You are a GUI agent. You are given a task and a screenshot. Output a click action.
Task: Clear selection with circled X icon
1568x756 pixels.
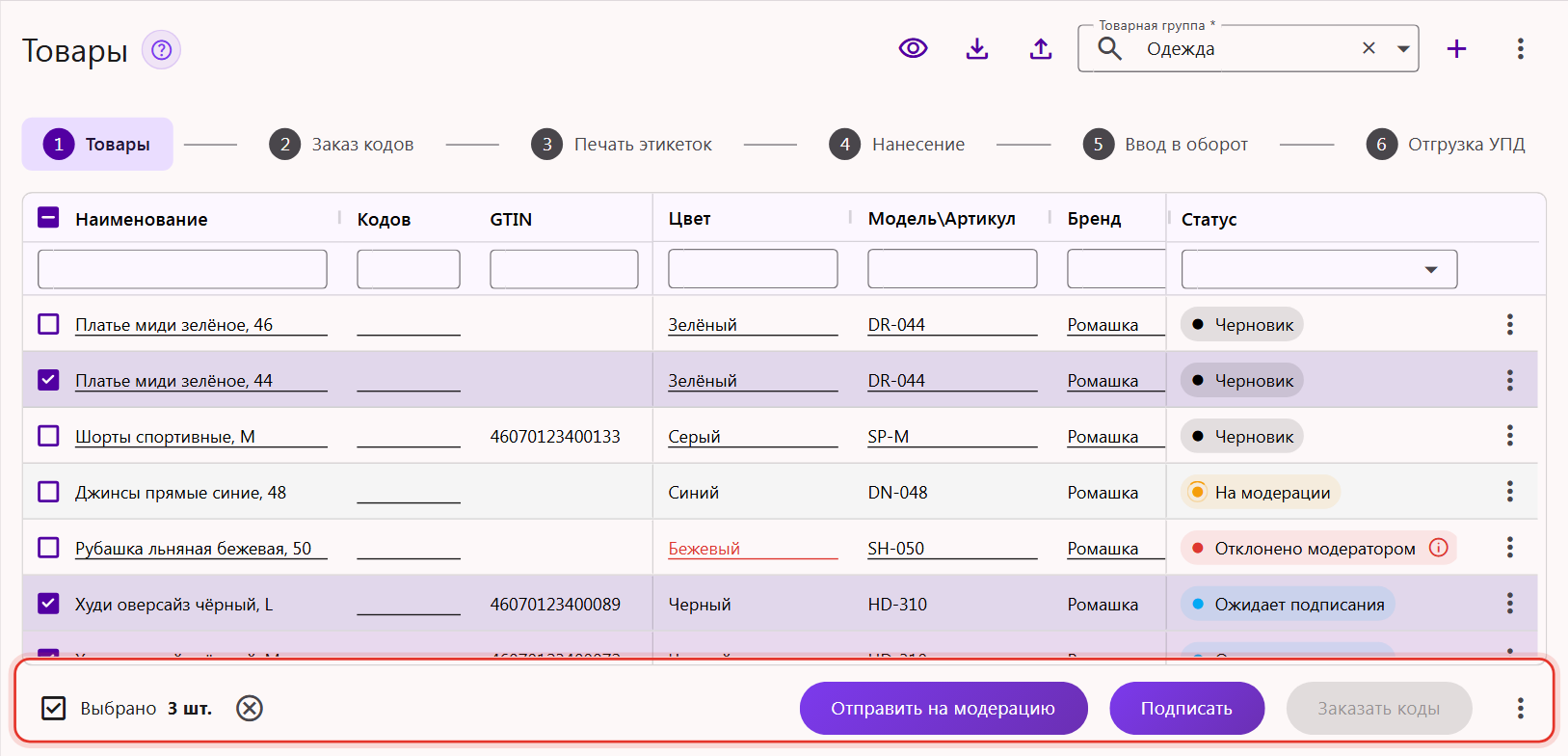(250, 709)
